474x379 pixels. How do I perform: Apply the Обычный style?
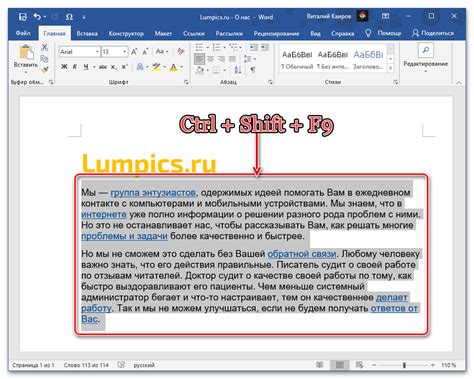(x=297, y=60)
